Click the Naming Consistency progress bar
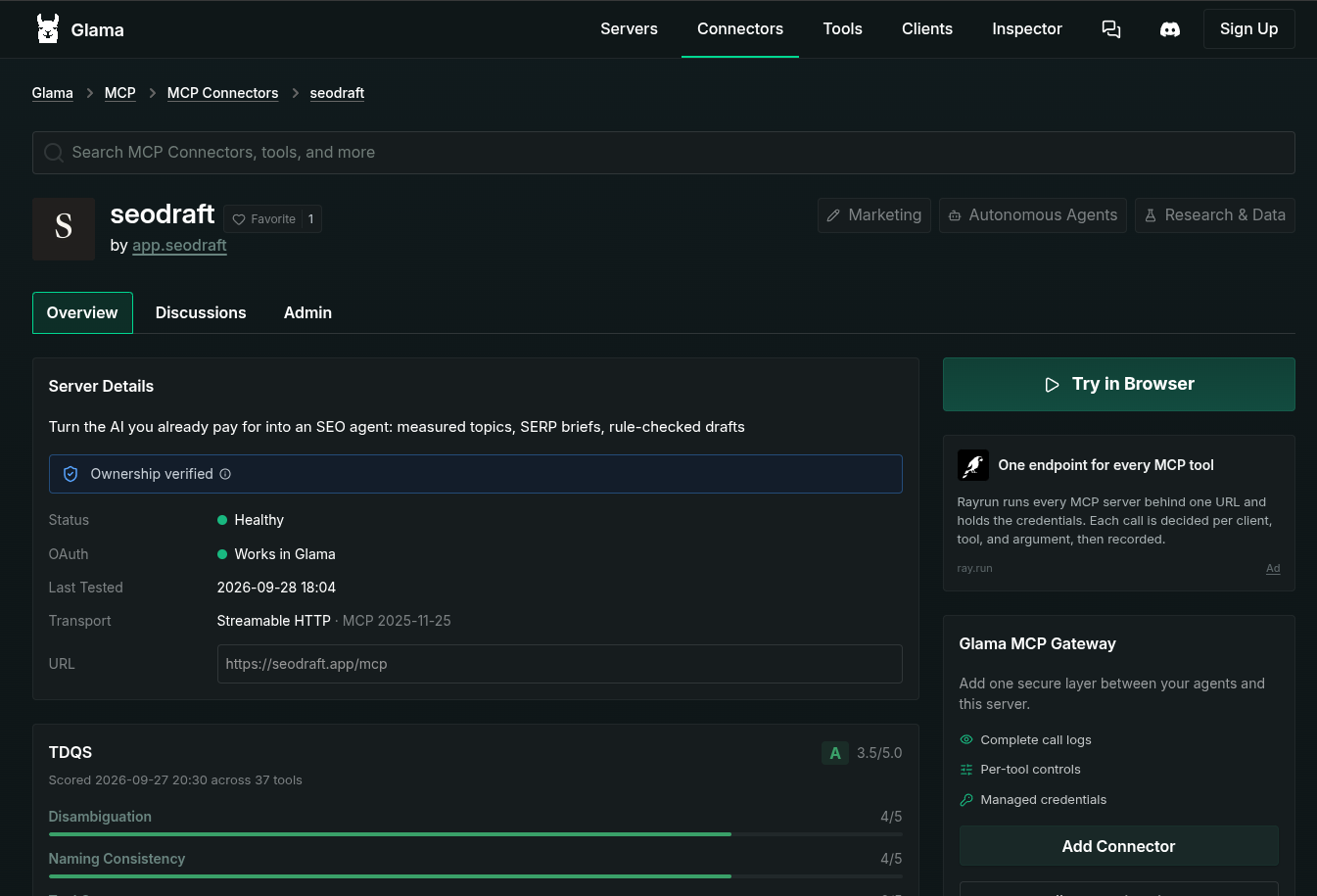The image size is (1317, 896). tap(476, 876)
